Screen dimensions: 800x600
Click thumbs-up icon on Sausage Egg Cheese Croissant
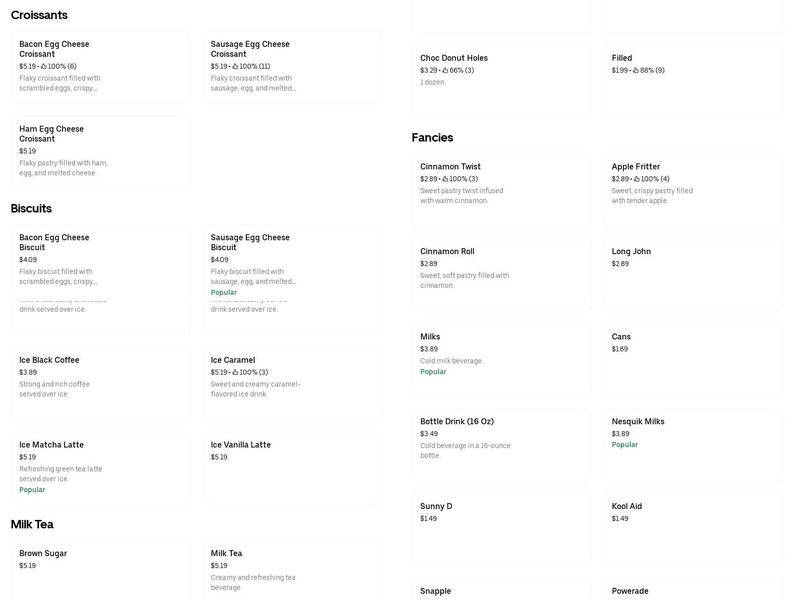(235, 66)
